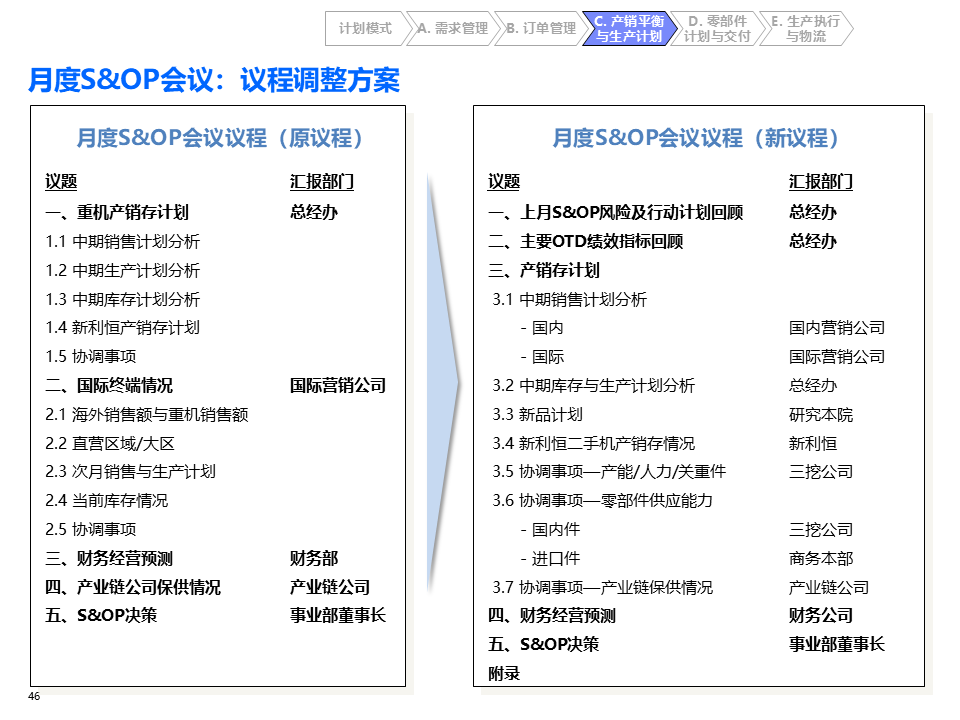Select 二、主要OTD绩效指标回顾
The width and height of the screenshot is (960, 720).
[585, 241]
